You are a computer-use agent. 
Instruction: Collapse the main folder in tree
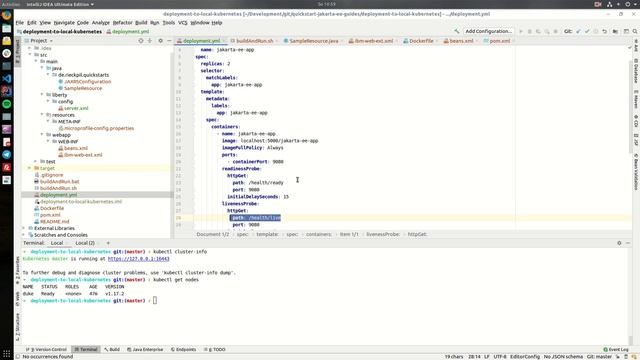(x=36, y=61)
